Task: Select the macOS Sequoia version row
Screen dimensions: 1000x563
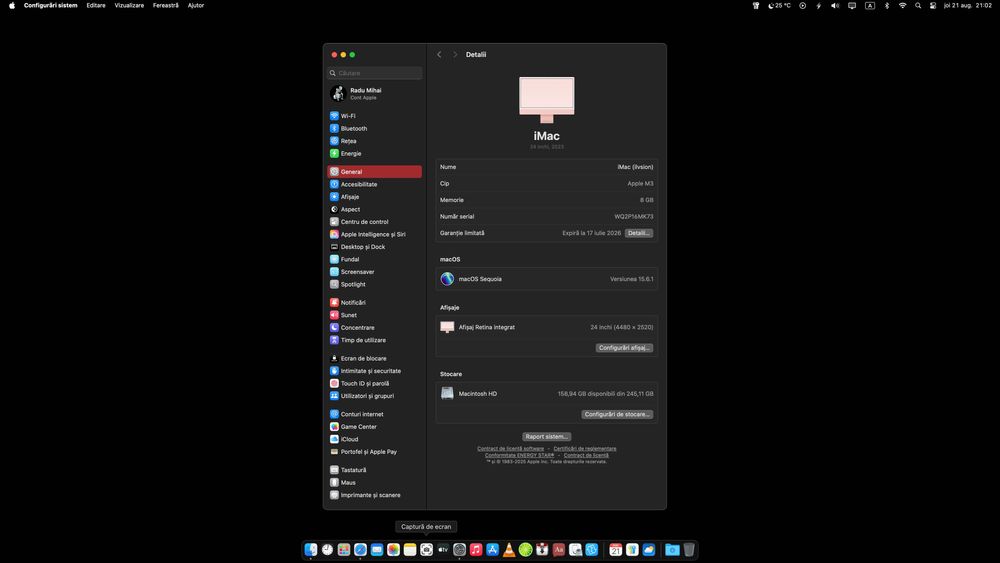Action: (547, 279)
